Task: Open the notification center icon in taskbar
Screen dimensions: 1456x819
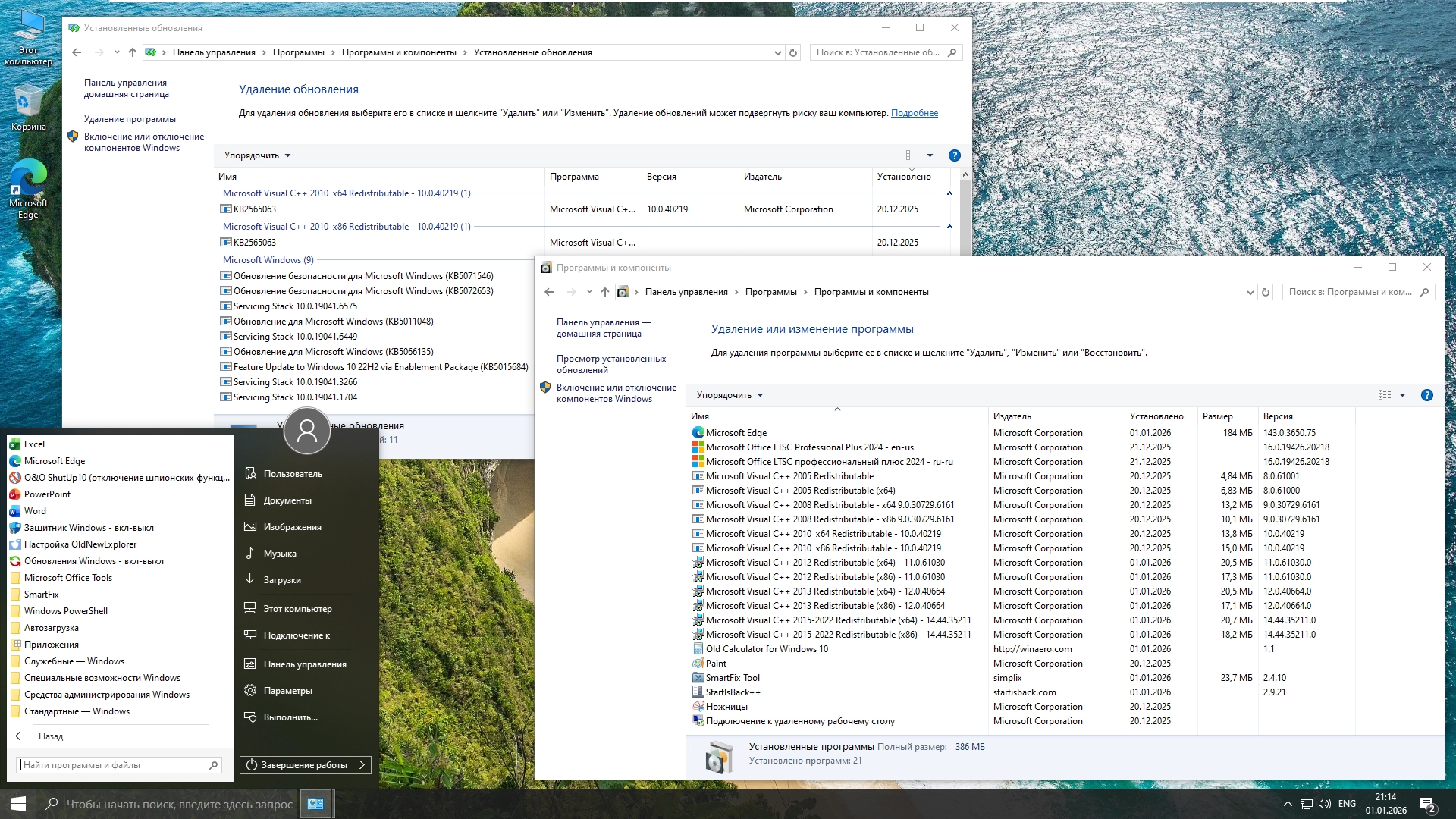Action: [1426, 804]
